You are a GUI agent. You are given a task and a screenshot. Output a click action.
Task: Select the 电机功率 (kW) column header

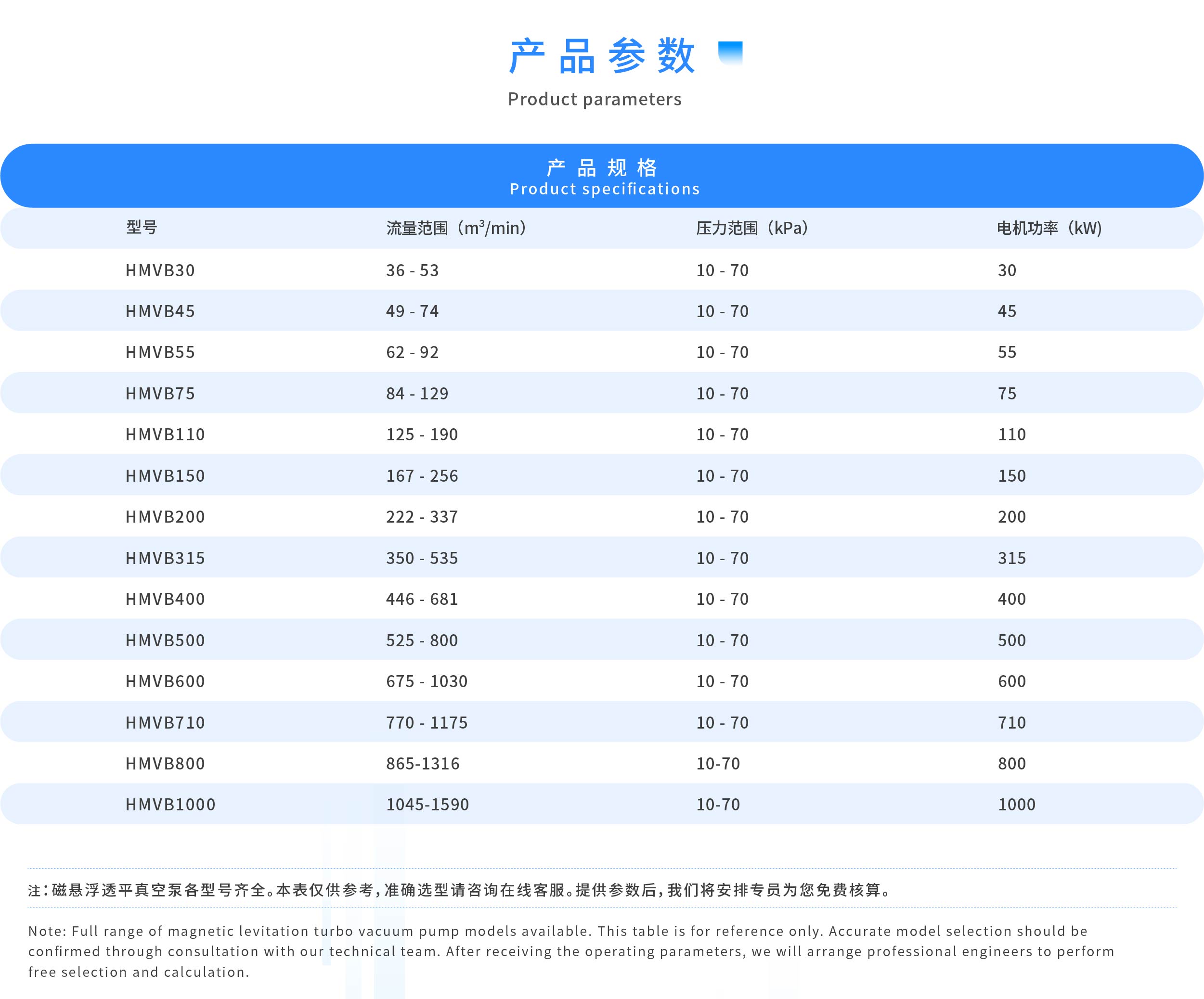coord(1049,228)
